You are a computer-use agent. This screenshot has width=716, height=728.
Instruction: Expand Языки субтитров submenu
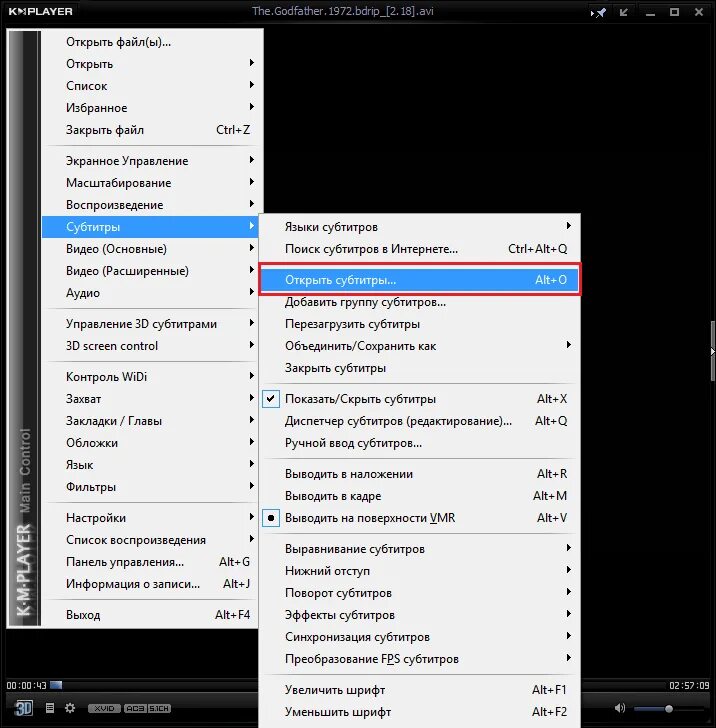[419, 227]
